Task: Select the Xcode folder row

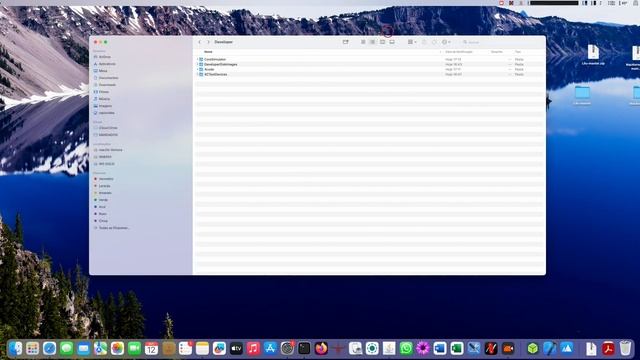Action: pos(369,69)
